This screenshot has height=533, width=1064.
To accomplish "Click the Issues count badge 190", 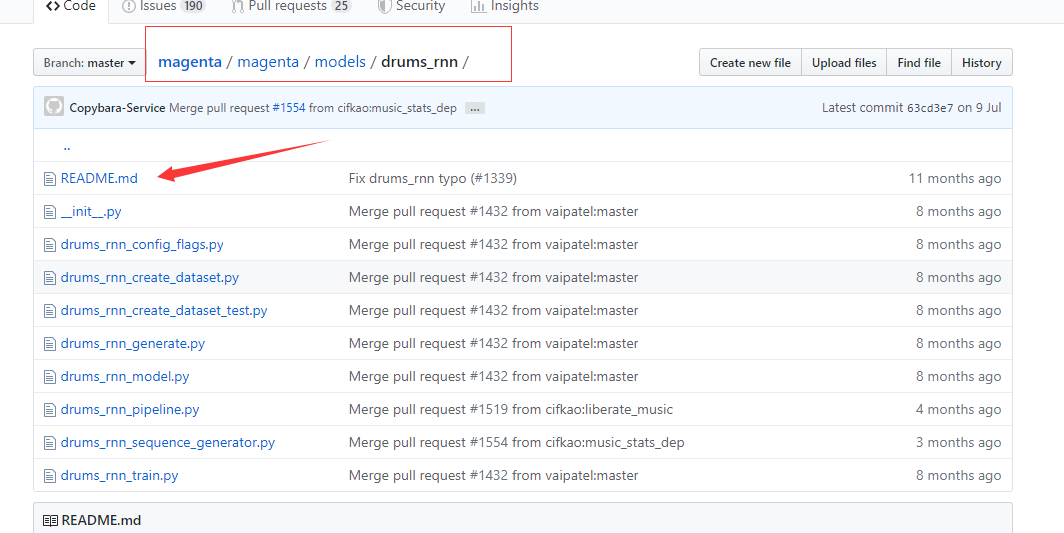I will [x=193, y=7].
